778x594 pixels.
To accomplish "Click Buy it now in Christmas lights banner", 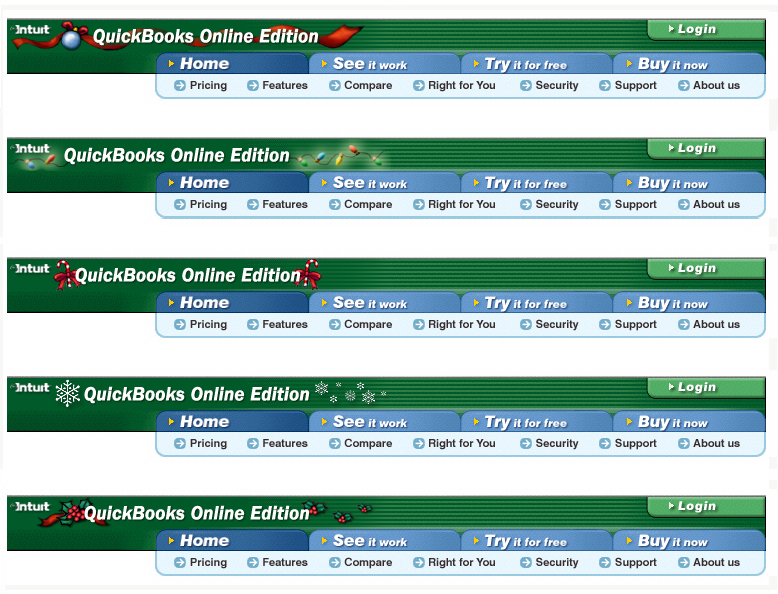I will point(689,183).
